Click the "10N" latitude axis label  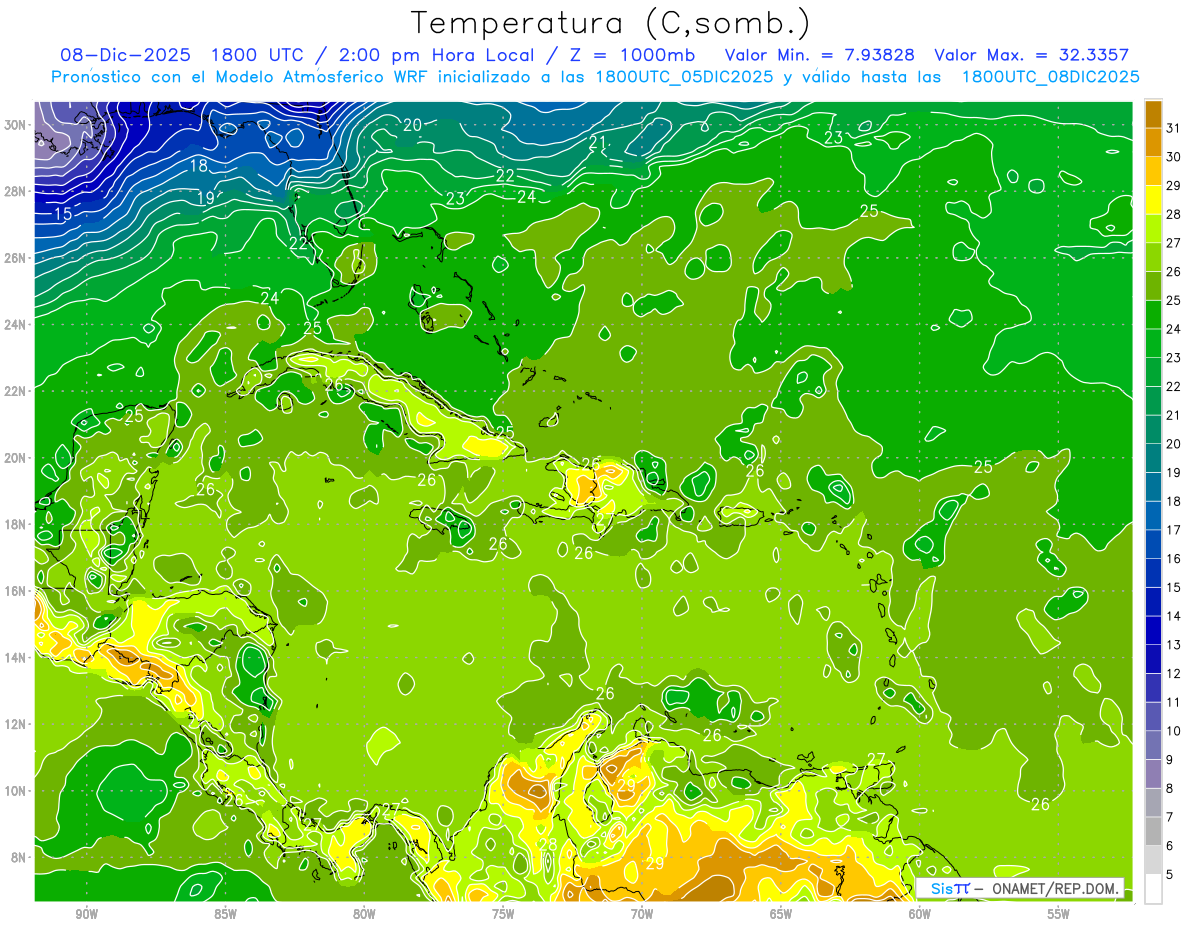[x=16, y=791]
